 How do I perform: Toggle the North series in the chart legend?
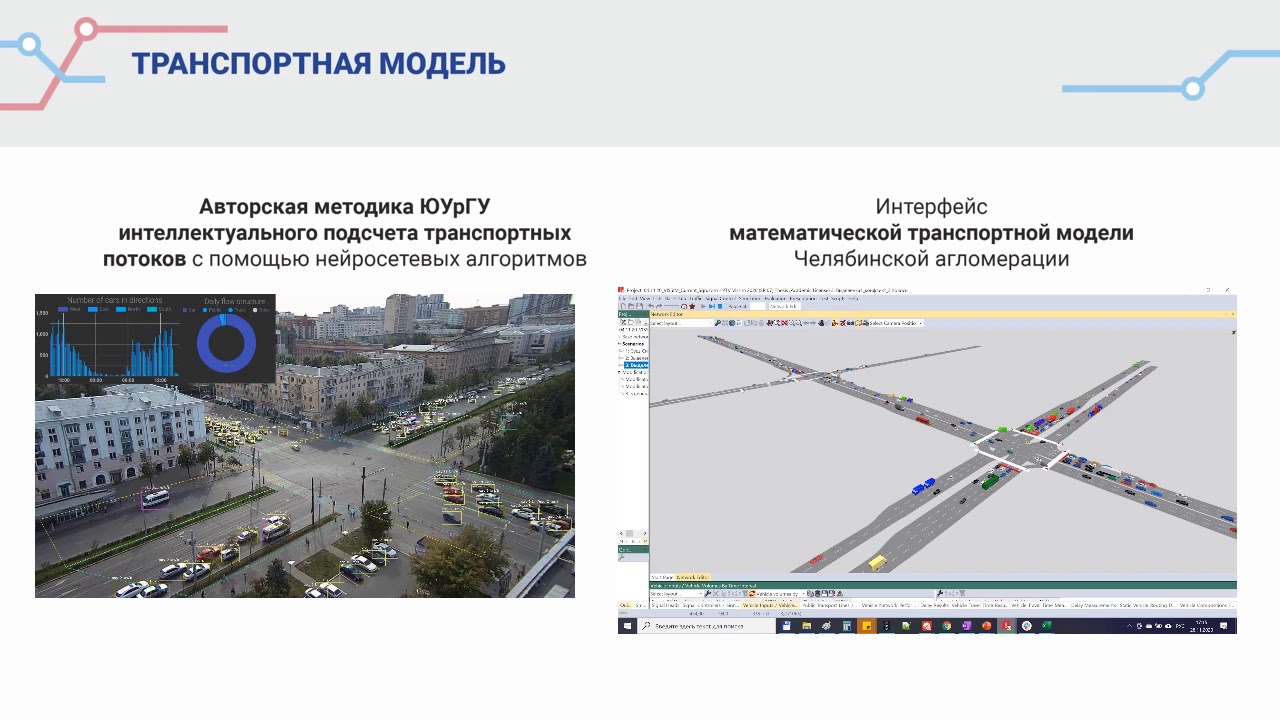[x=128, y=309]
